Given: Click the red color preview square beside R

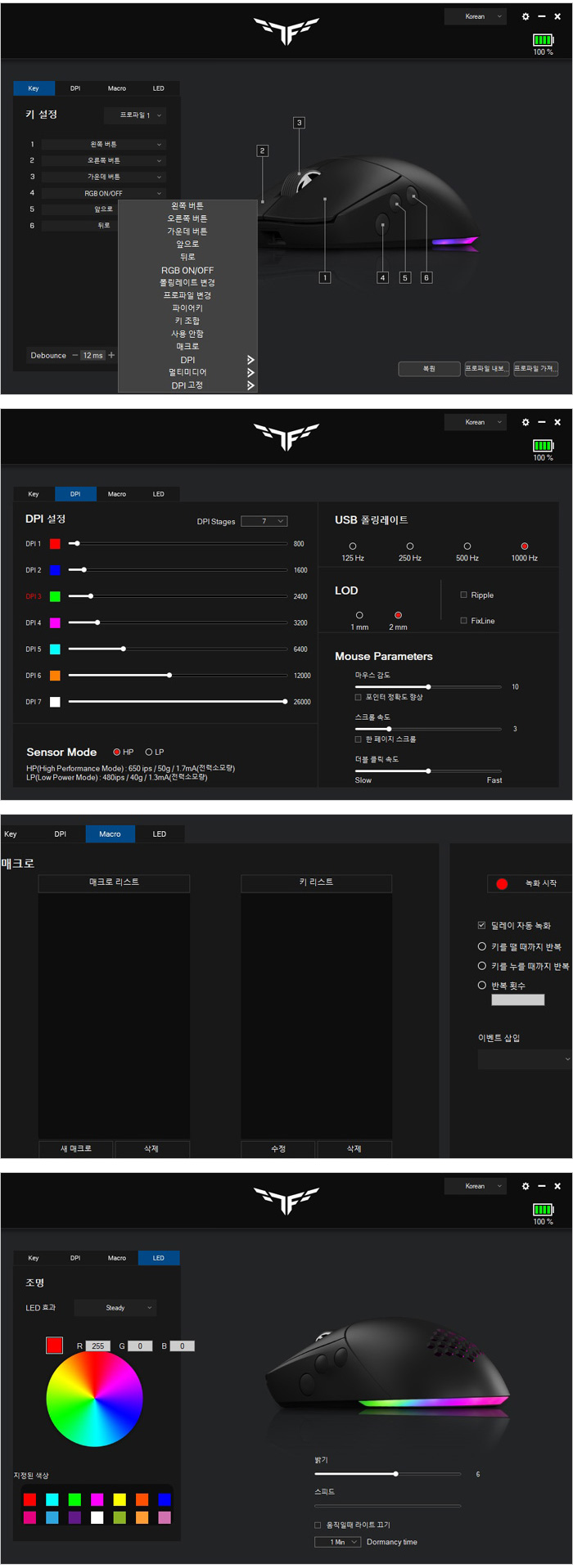Looking at the screenshot, I should pyautogui.click(x=55, y=1345).
